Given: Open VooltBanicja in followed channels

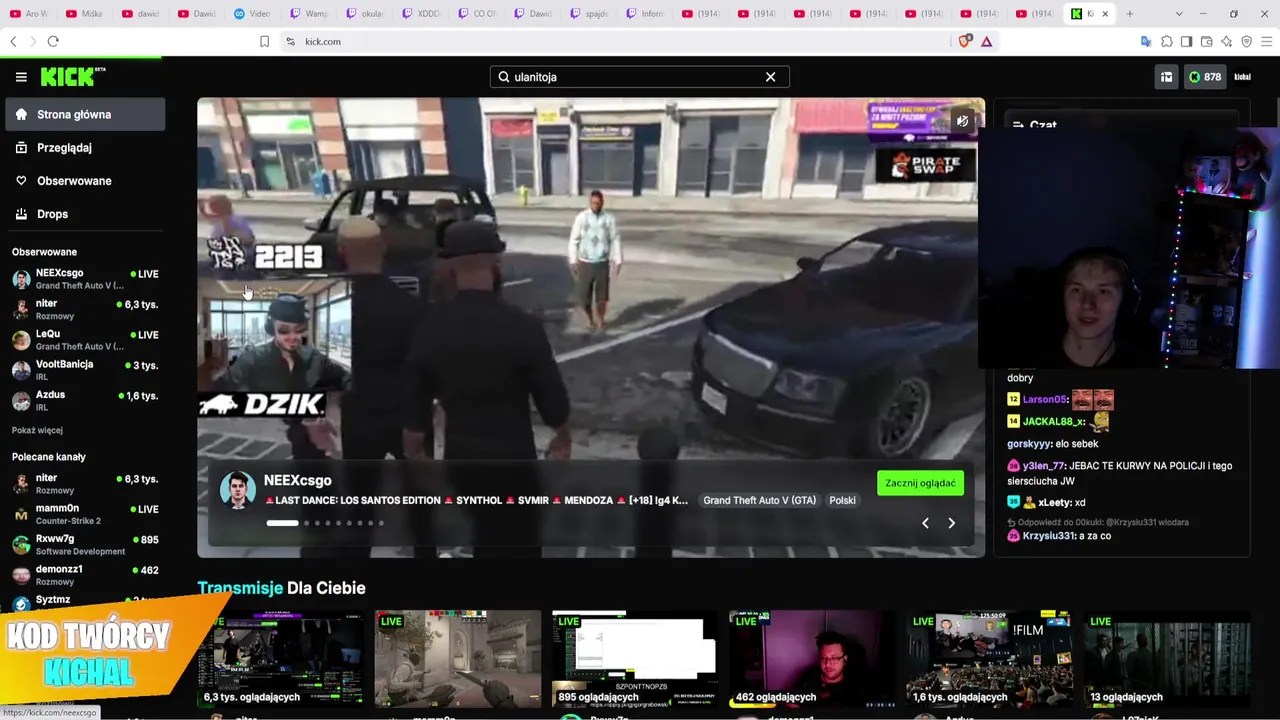Looking at the screenshot, I should [x=85, y=370].
